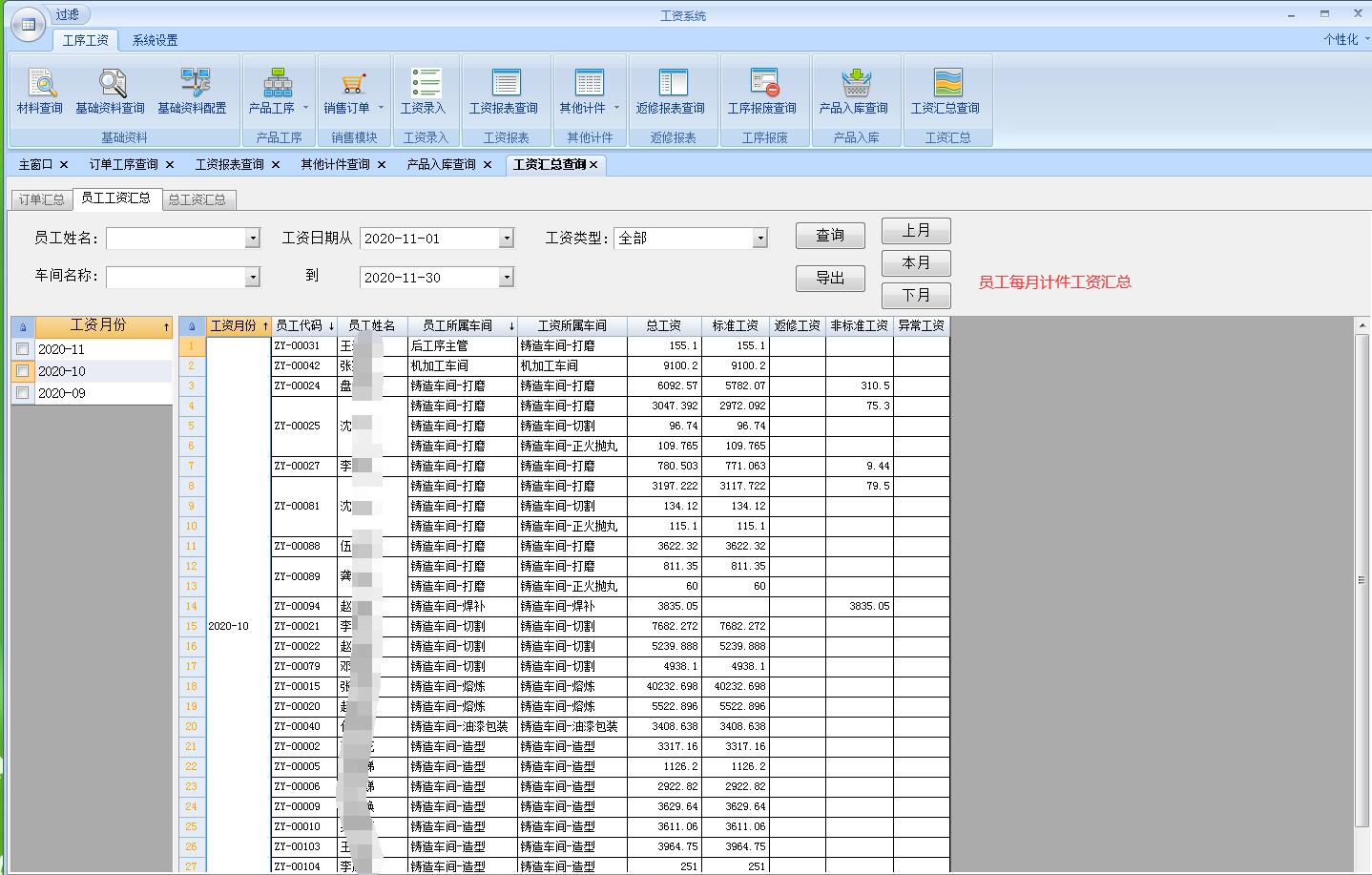Image resolution: width=1372 pixels, height=875 pixels.
Task: Click the grid vertical scrollbar thumb
Action: [1362, 579]
